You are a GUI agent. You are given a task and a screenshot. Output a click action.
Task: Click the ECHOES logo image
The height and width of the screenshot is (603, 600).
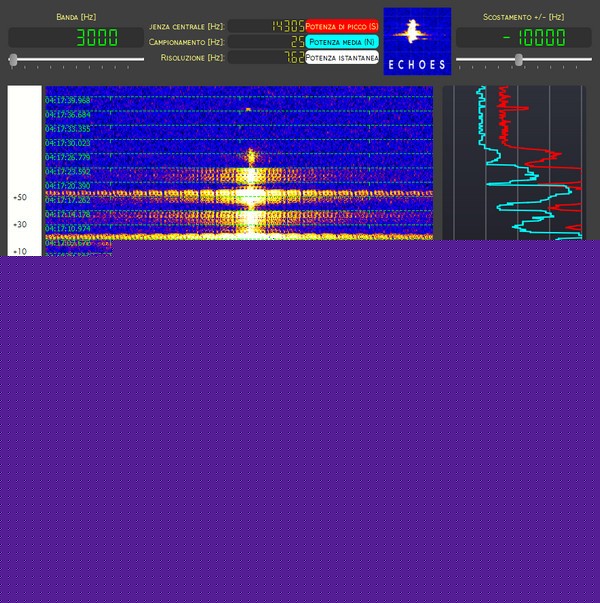click(417, 41)
